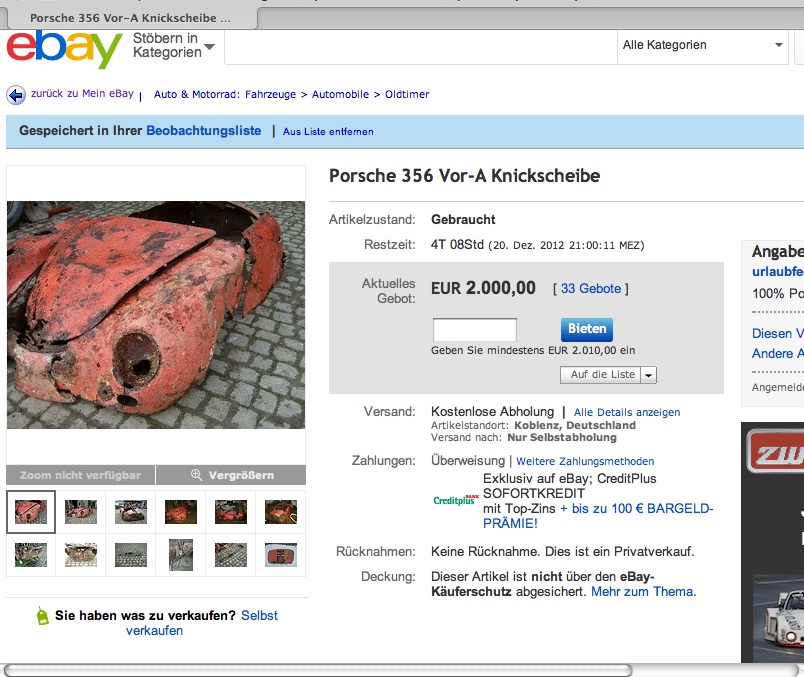The image size is (804, 677).
Task: Open the third thumbnail in top row
Action: [131, 512]
